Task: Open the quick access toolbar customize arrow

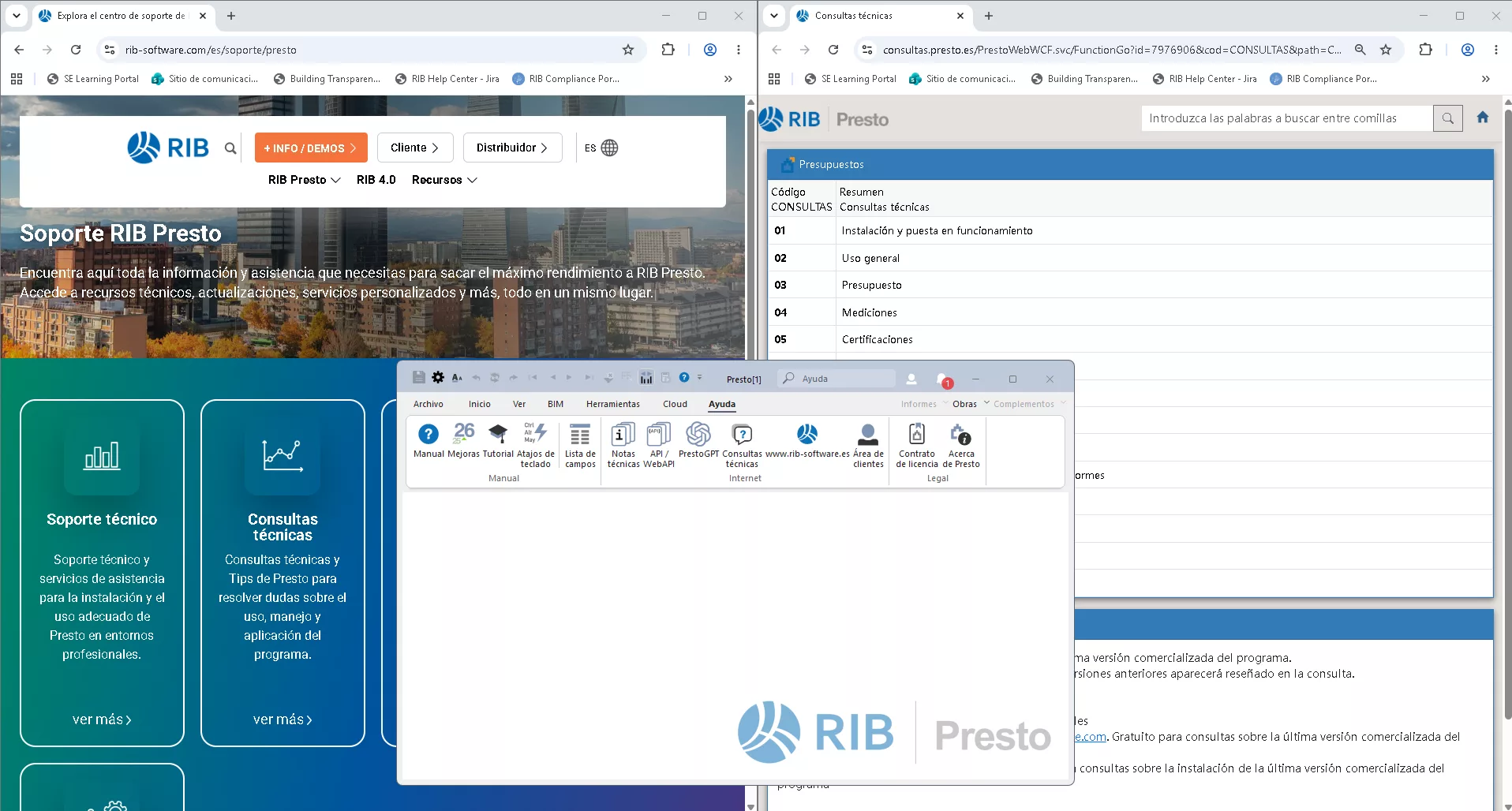Action: point(699,378)
